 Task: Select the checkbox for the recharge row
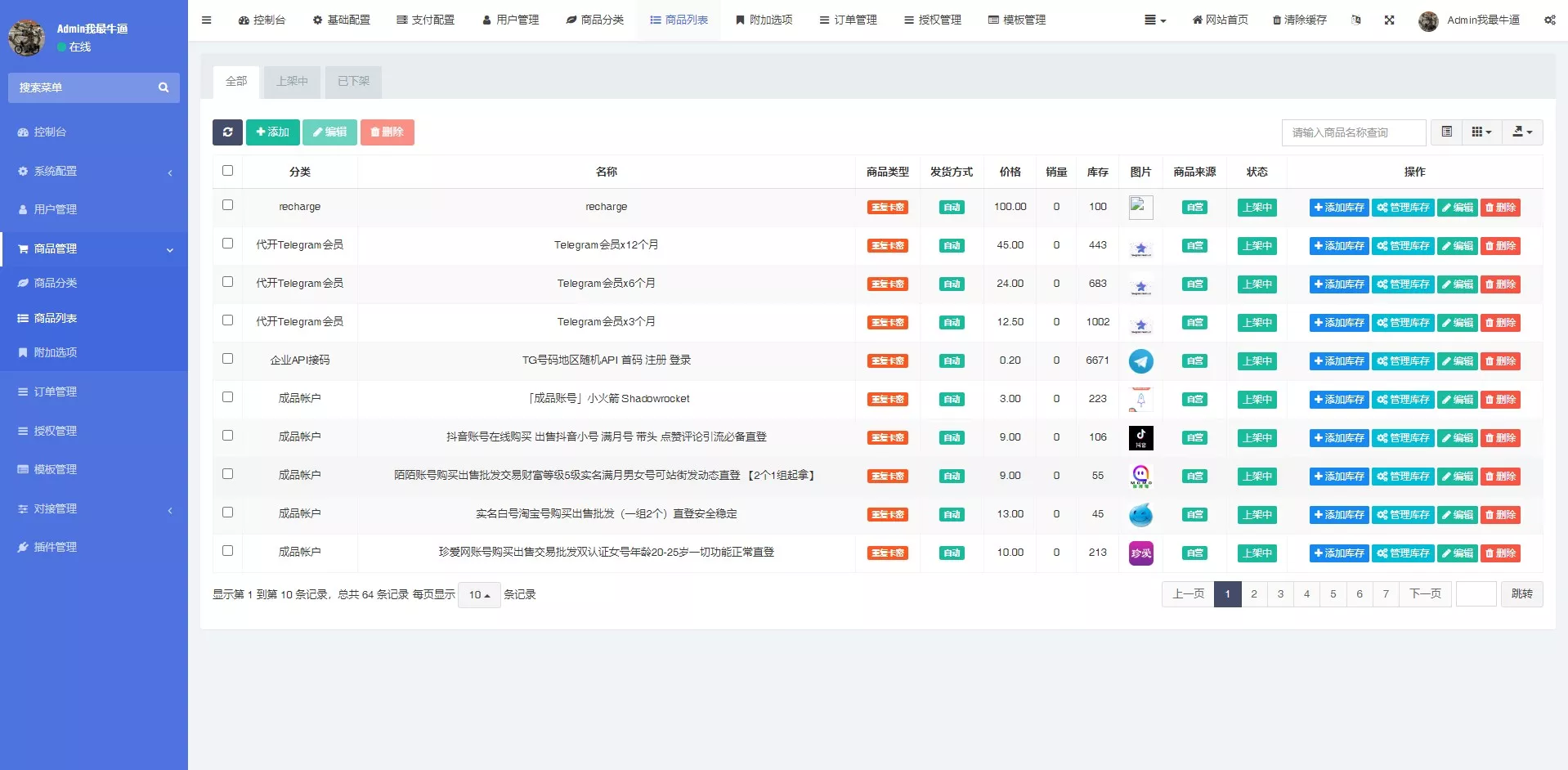[x=227, y=205]
